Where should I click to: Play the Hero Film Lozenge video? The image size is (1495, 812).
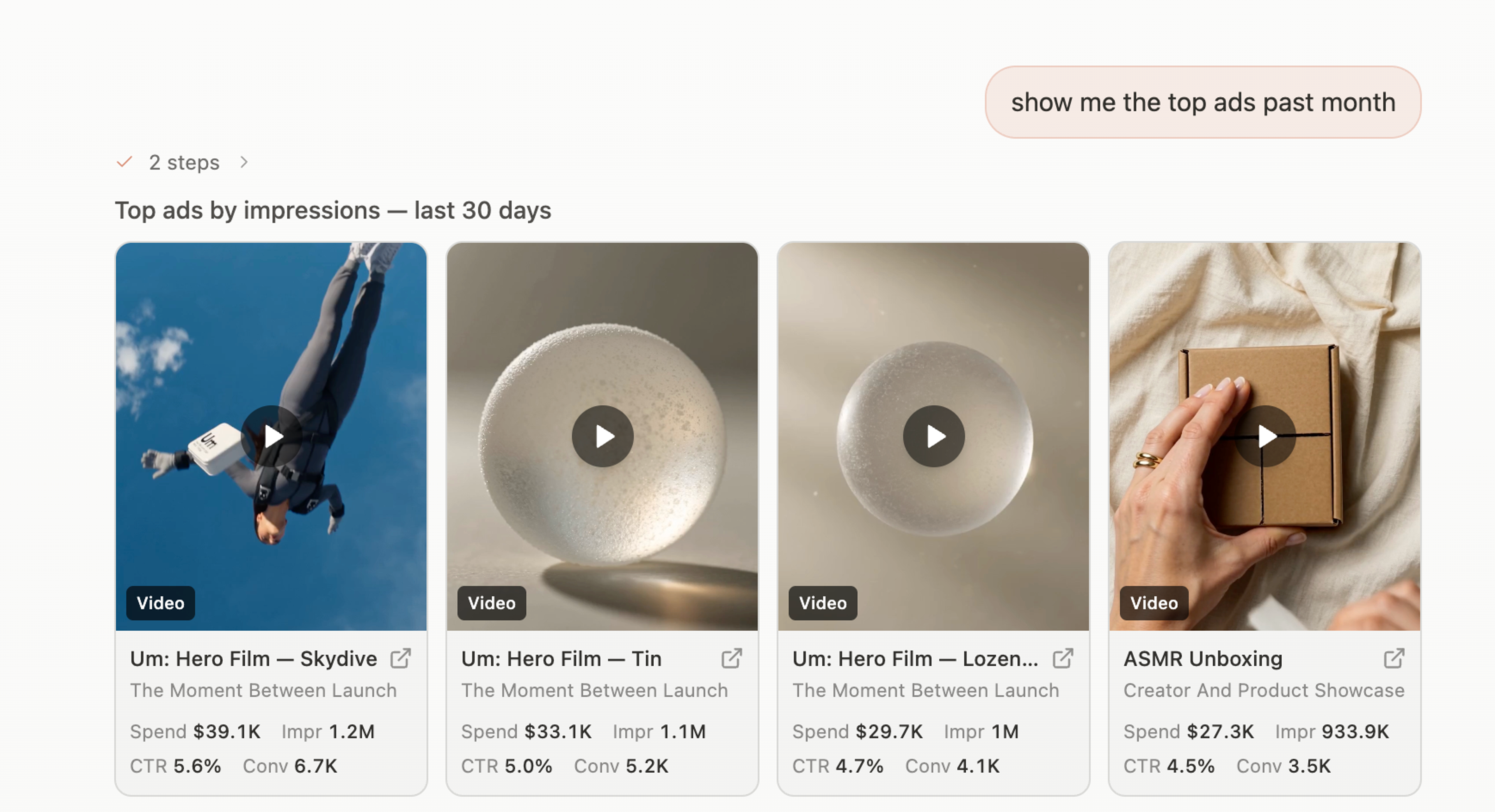click(x=934, y=436)
